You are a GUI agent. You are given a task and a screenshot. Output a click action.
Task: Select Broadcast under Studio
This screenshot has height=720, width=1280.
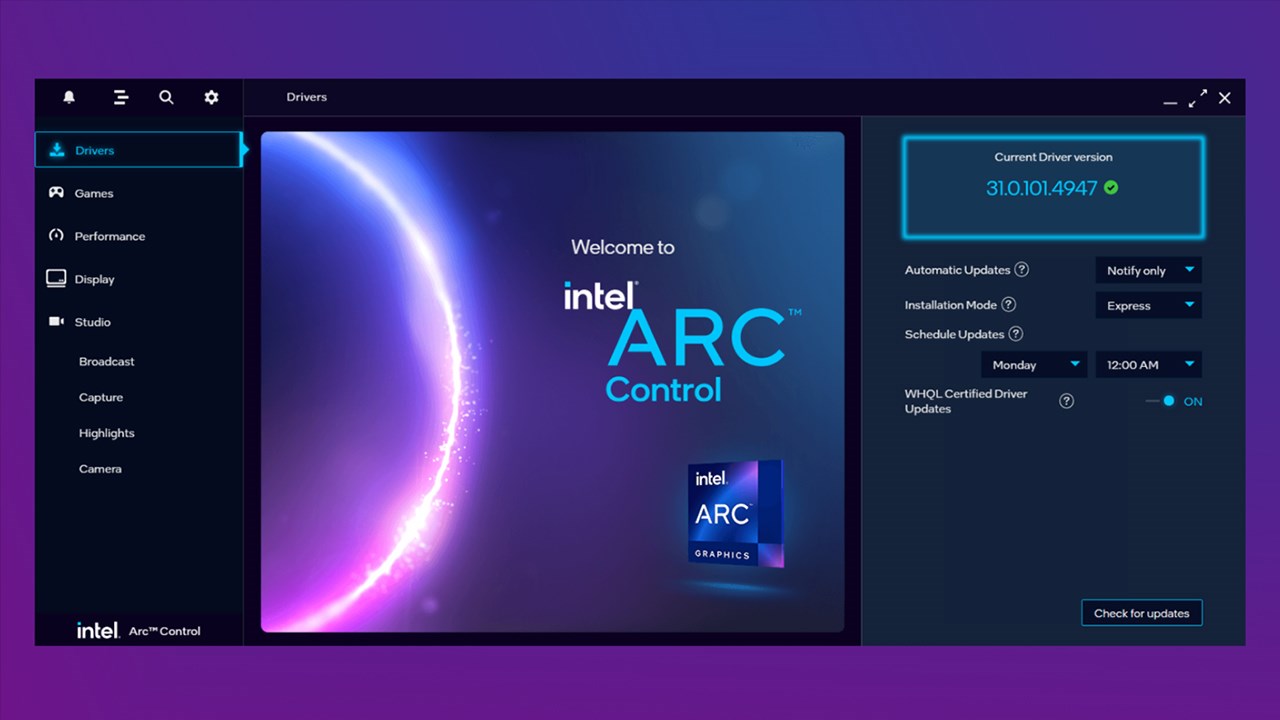pyautogui.click(x=107, y=361)
